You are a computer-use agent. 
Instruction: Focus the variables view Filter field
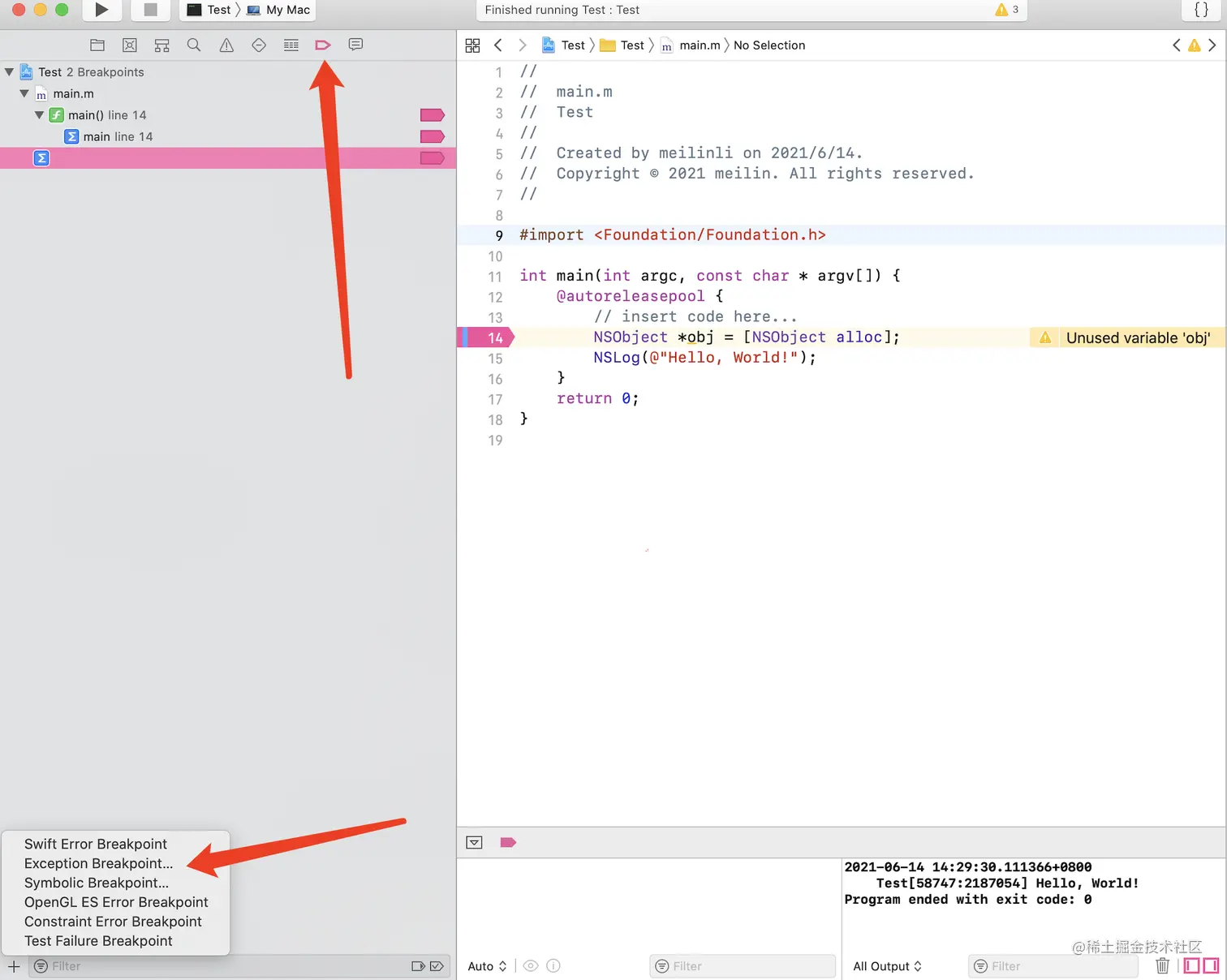tap(743, 966)
